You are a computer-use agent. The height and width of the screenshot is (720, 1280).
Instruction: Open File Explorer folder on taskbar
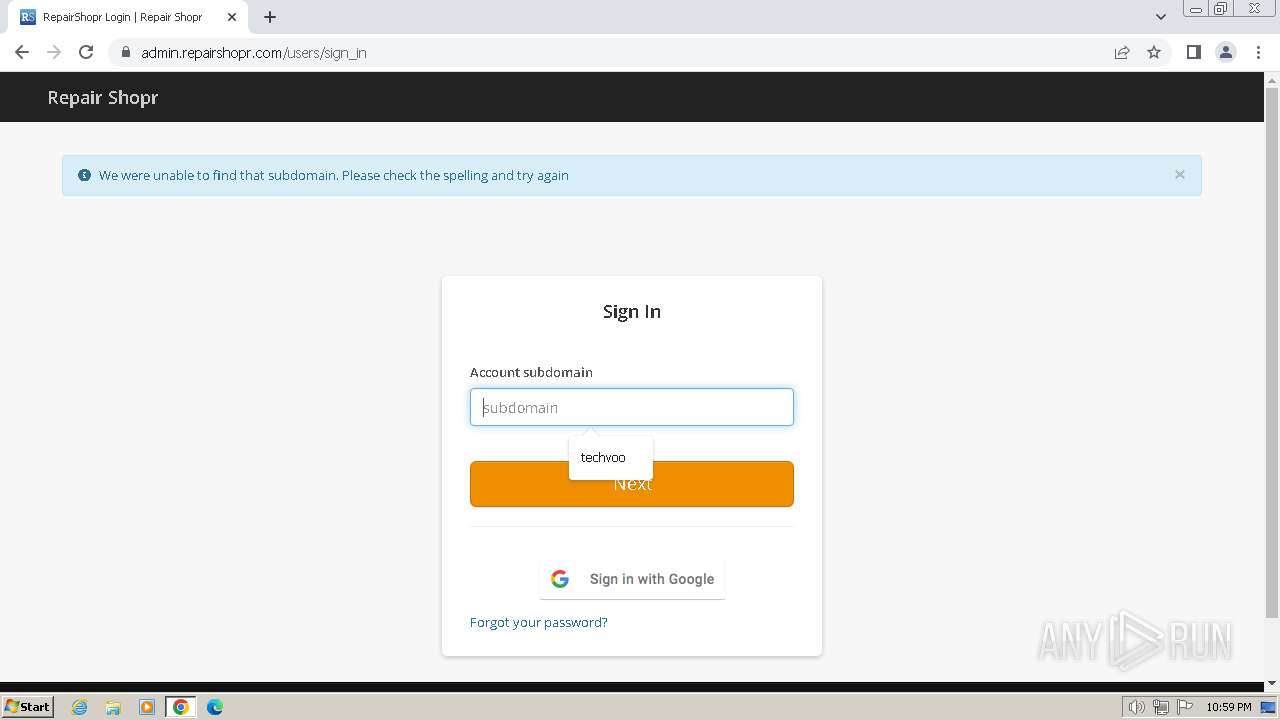coord(113,707)
